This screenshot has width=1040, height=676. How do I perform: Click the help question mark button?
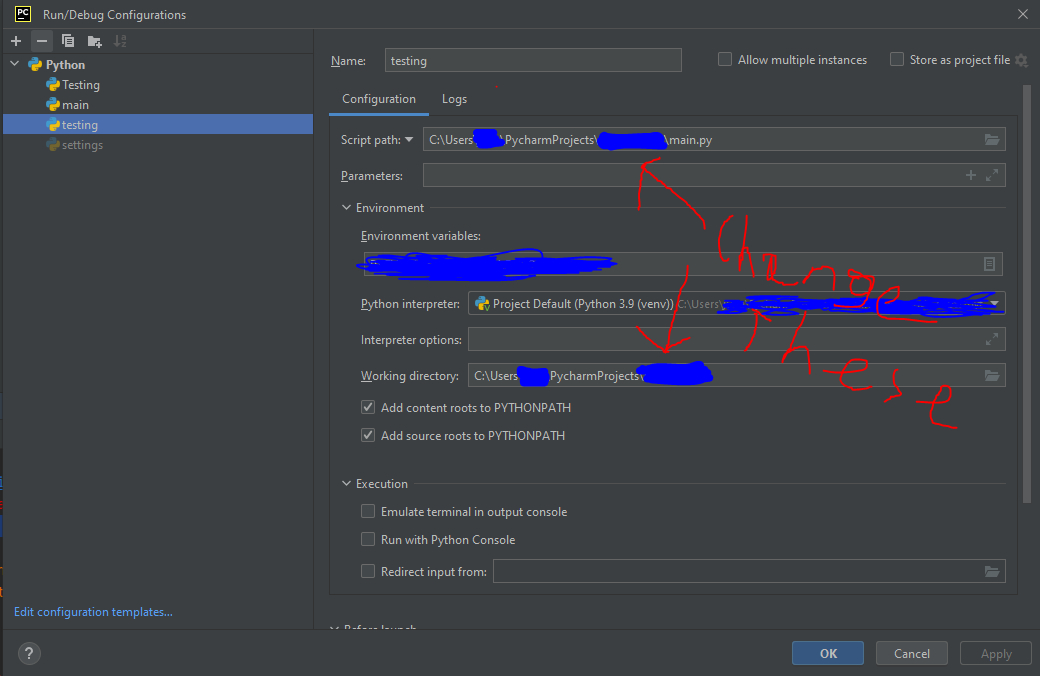point(29,654)
